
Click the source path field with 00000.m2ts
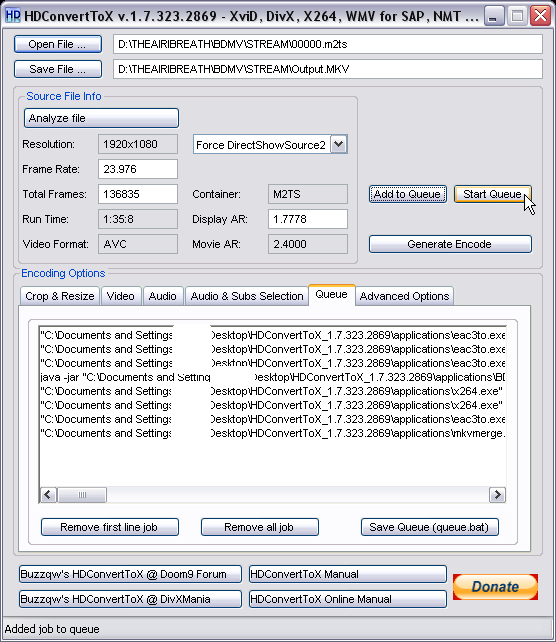tap(328, 44)
